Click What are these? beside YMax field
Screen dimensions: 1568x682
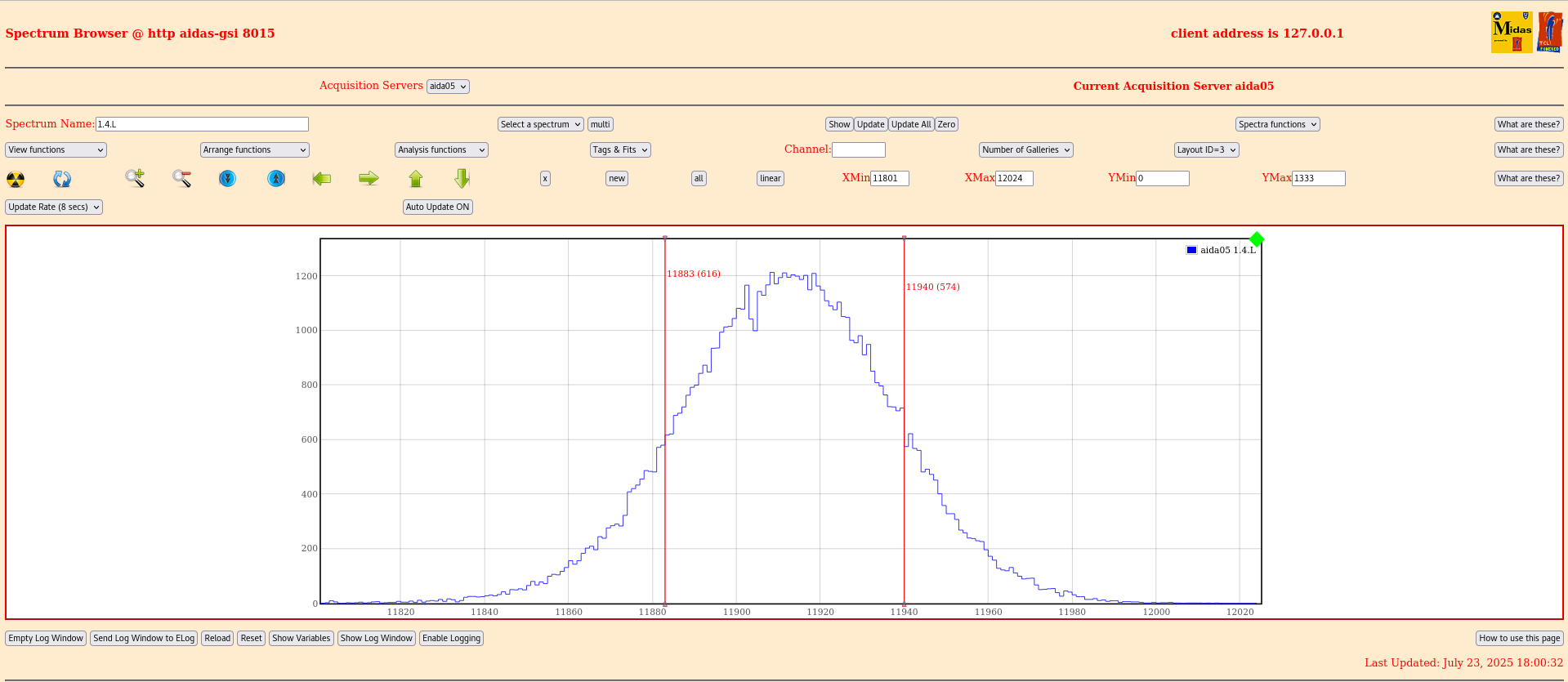coord(1529,179)
